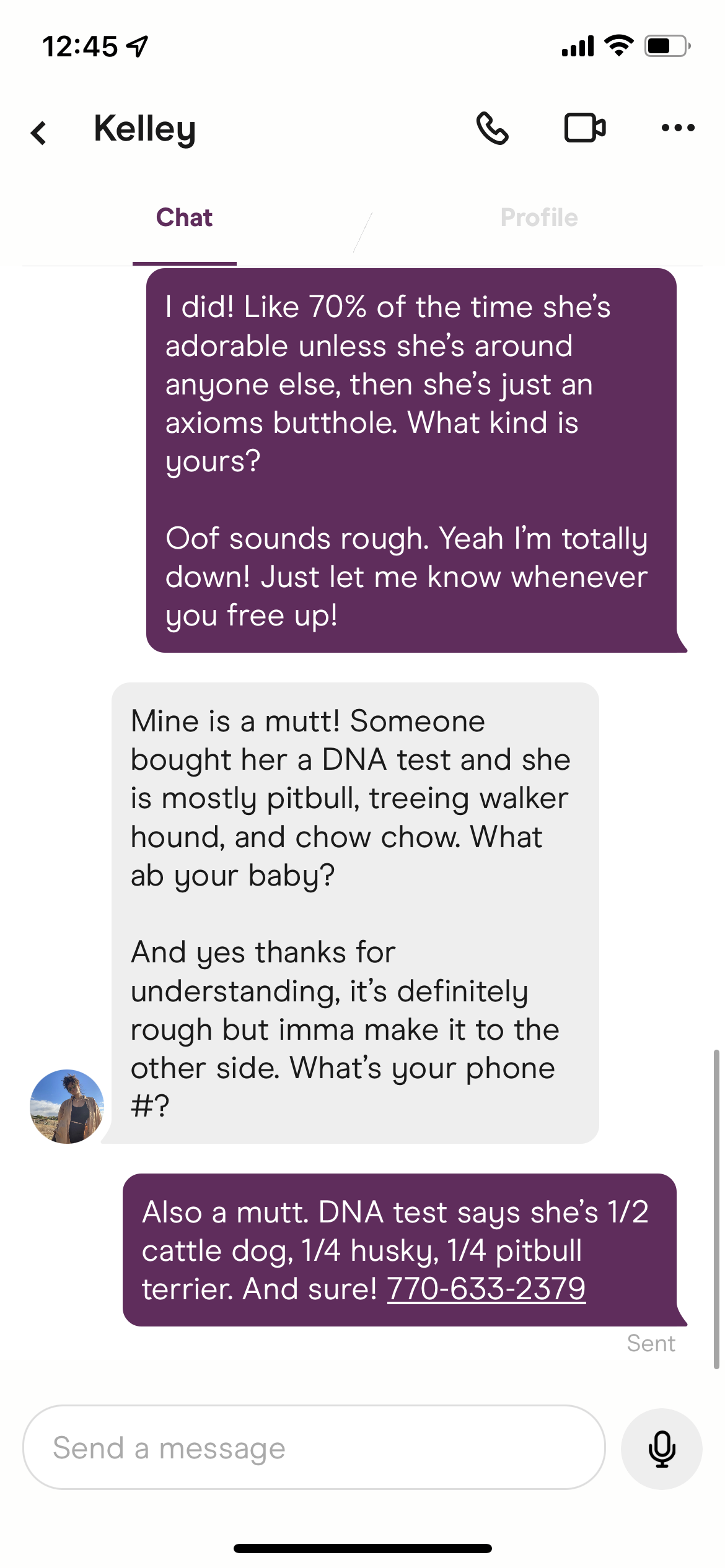This screenshot has height=1568, width=725.
Task: Check the Wi-Fi status icon
Action: (617, 45)
